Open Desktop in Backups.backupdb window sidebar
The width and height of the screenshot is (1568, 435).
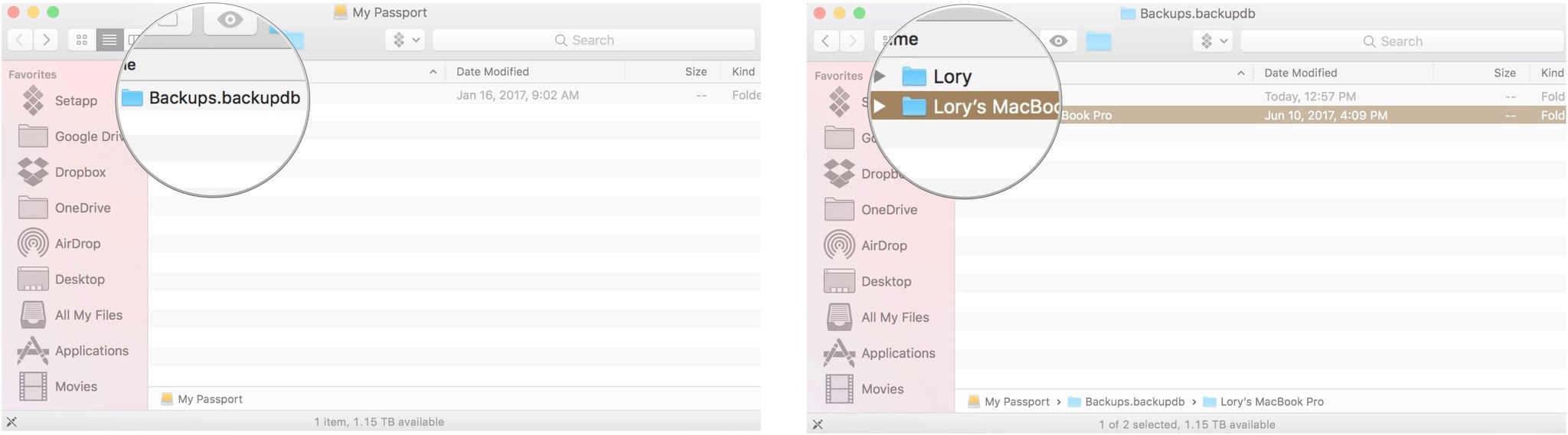pyautogui.click(x=868, y=281)
